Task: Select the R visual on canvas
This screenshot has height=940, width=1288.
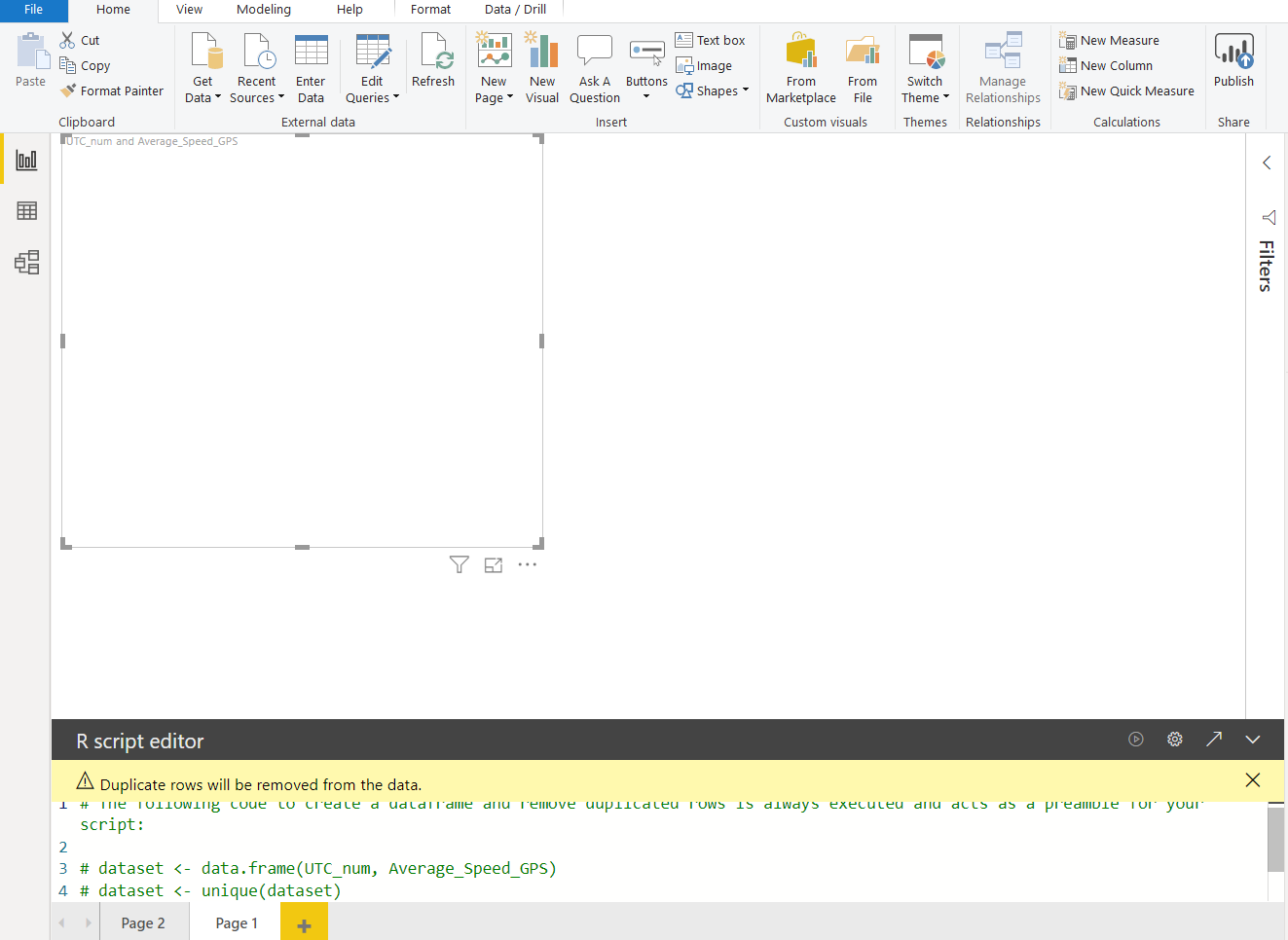Action: click(302, 341)
